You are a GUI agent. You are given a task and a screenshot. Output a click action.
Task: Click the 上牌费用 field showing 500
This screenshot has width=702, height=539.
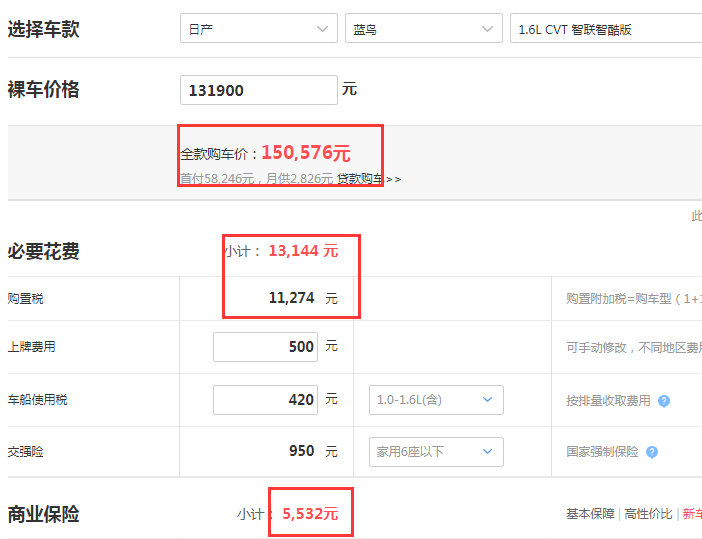tap(265, 347)
